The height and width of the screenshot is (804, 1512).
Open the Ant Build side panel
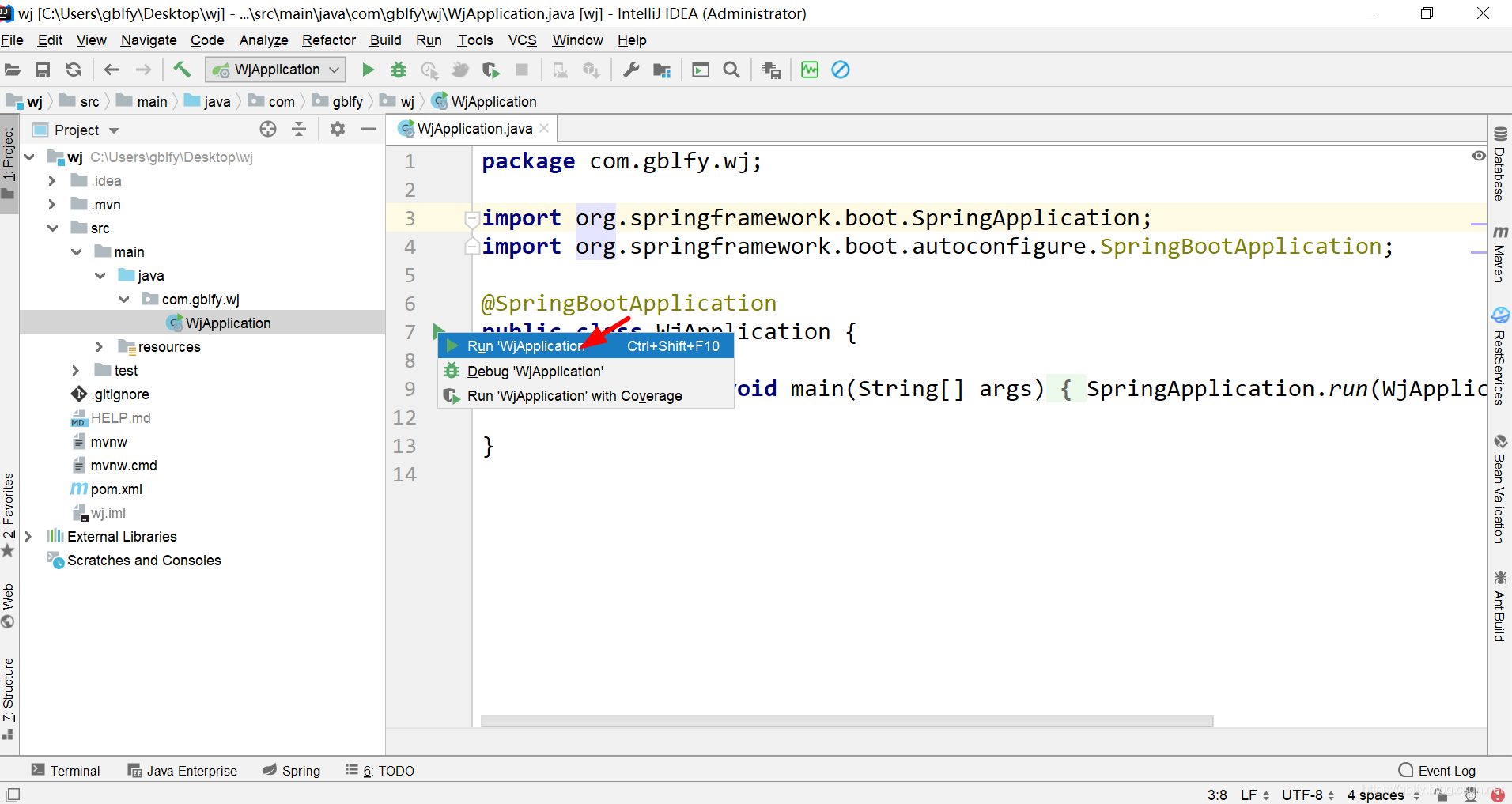1499,606
